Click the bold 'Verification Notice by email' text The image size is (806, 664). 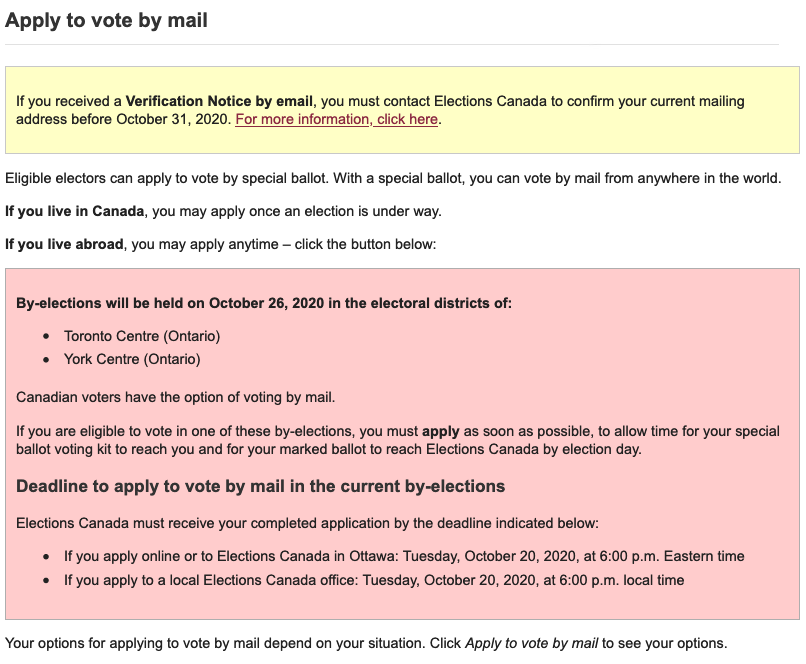(219, 102)
